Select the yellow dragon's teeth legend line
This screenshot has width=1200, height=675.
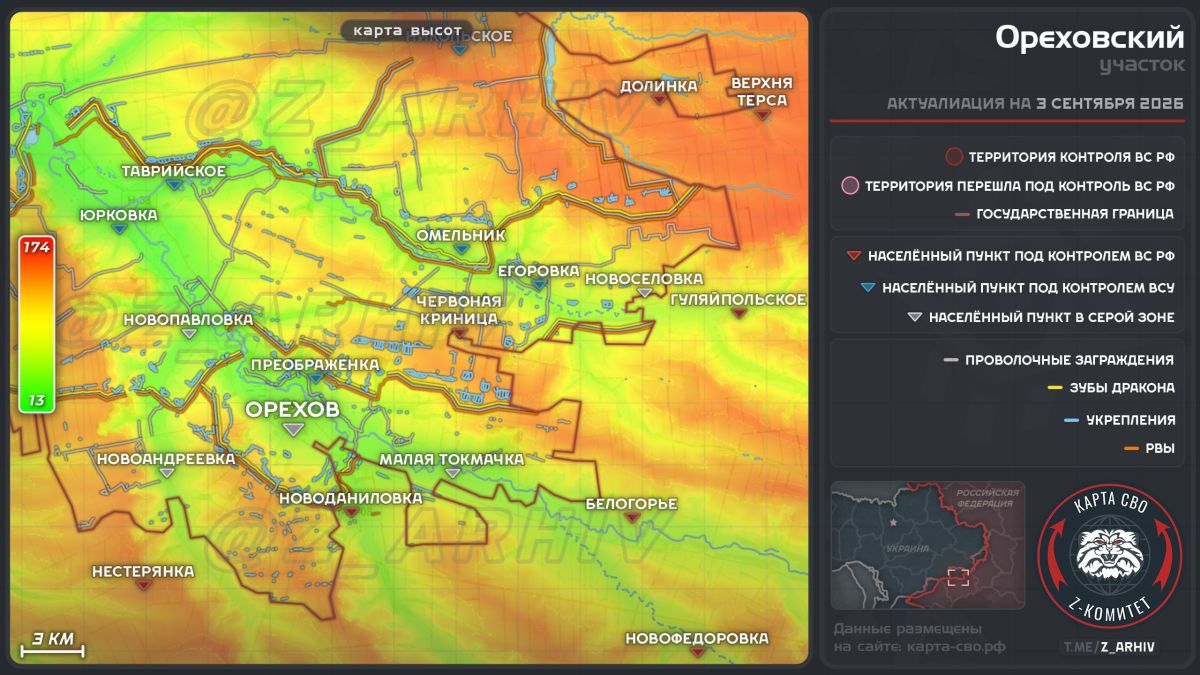click(1054, 388)
